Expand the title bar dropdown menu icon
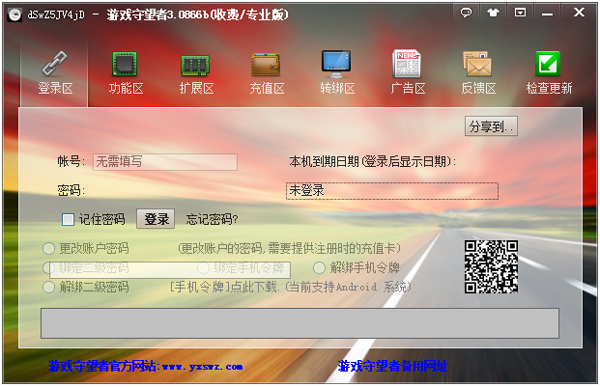Image resolution: width=600 pixels, height=387 pixels. pos(520,13)
